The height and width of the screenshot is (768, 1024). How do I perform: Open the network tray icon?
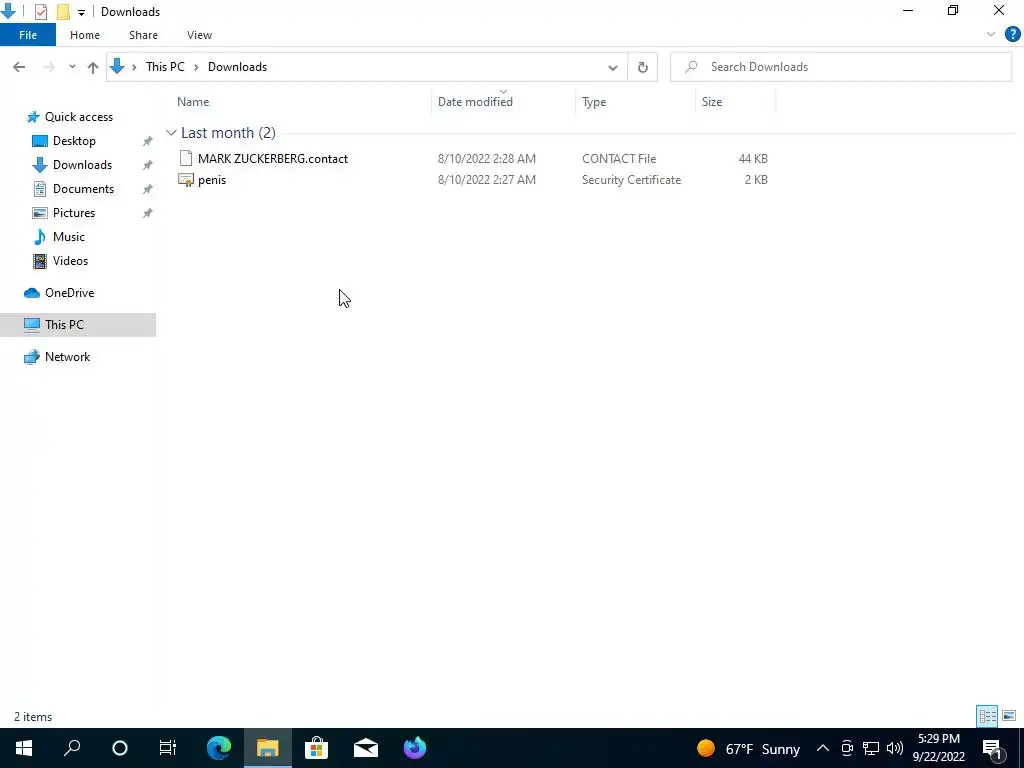[871, 748]
